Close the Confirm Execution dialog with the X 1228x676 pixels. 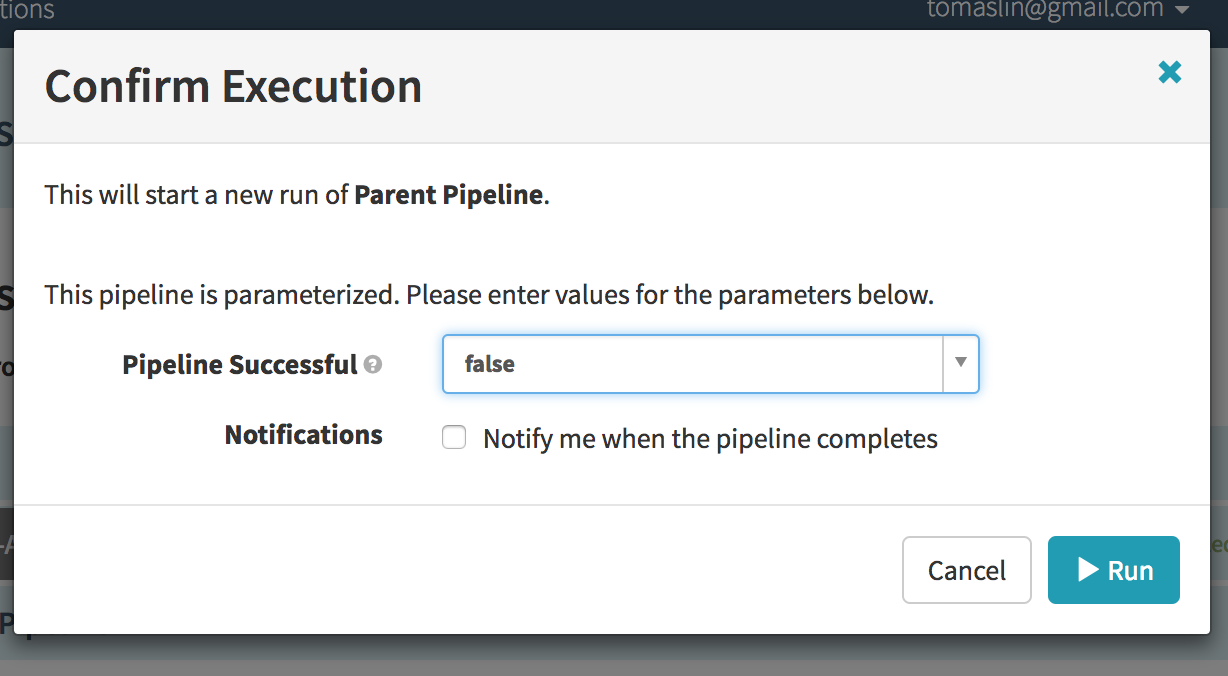pyautogui.click(x=1169, y=72)
